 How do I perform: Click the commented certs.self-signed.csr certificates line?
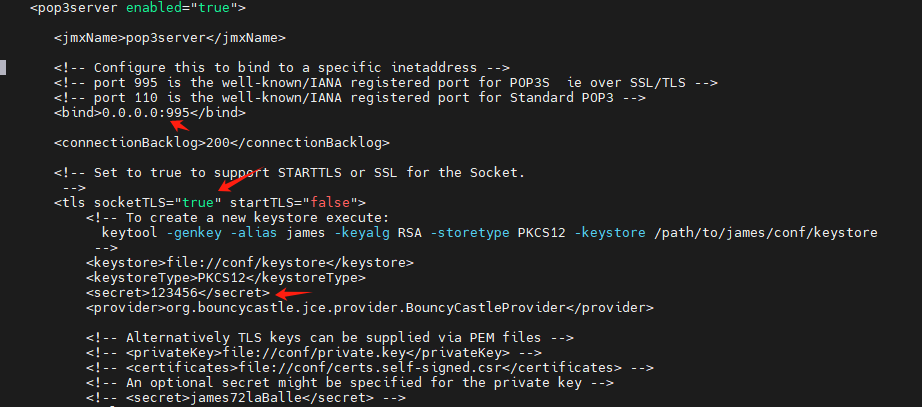click(370, 368)
